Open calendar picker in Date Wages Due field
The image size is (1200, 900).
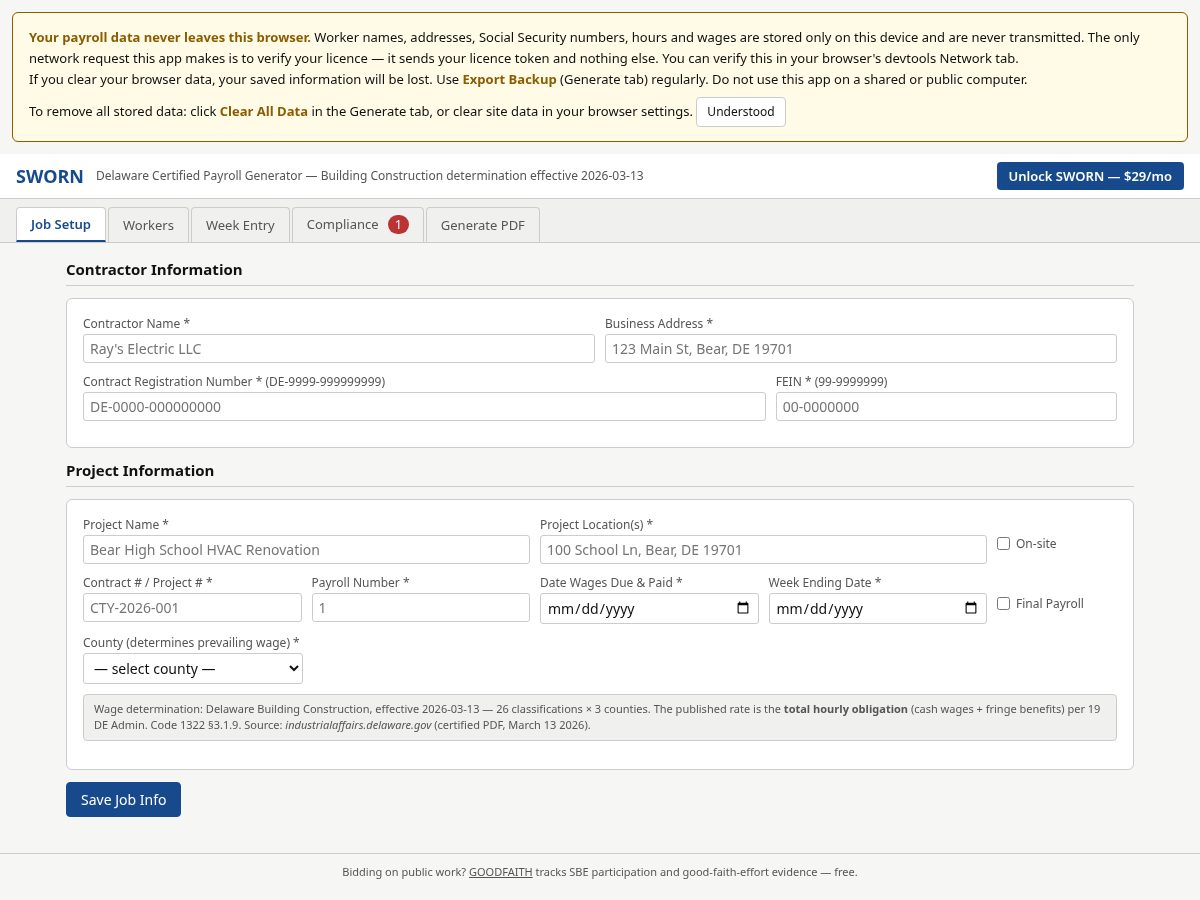[x=743, y=608]
